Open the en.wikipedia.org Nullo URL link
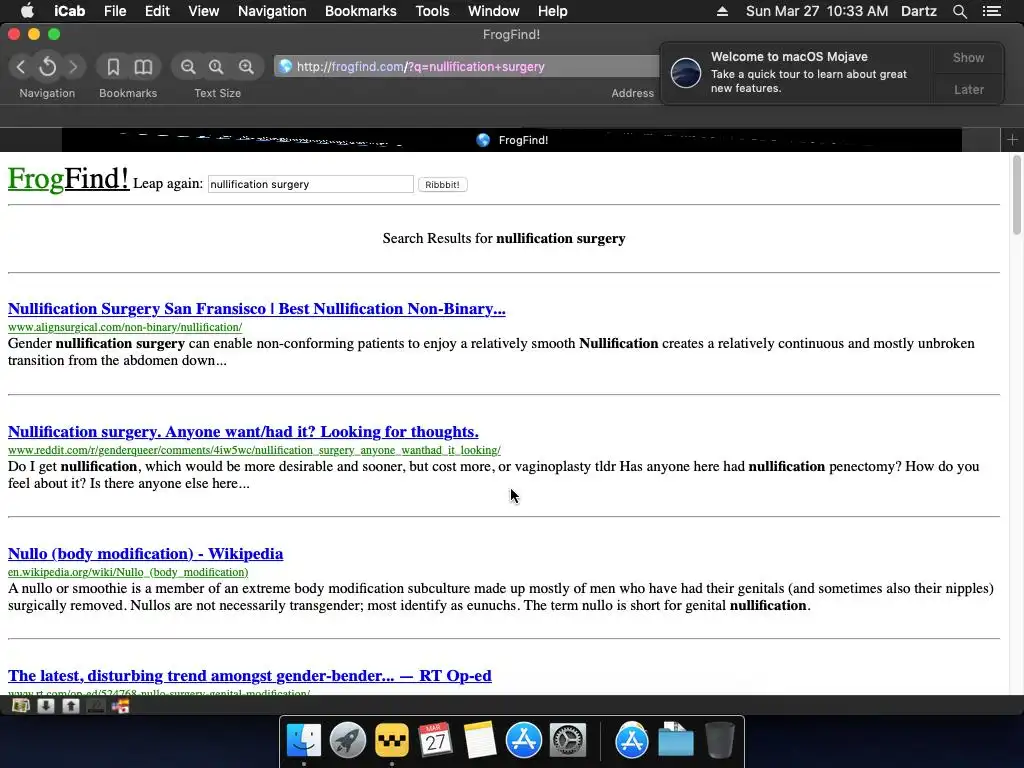1024x768 pixels. [x=128, y=572]
